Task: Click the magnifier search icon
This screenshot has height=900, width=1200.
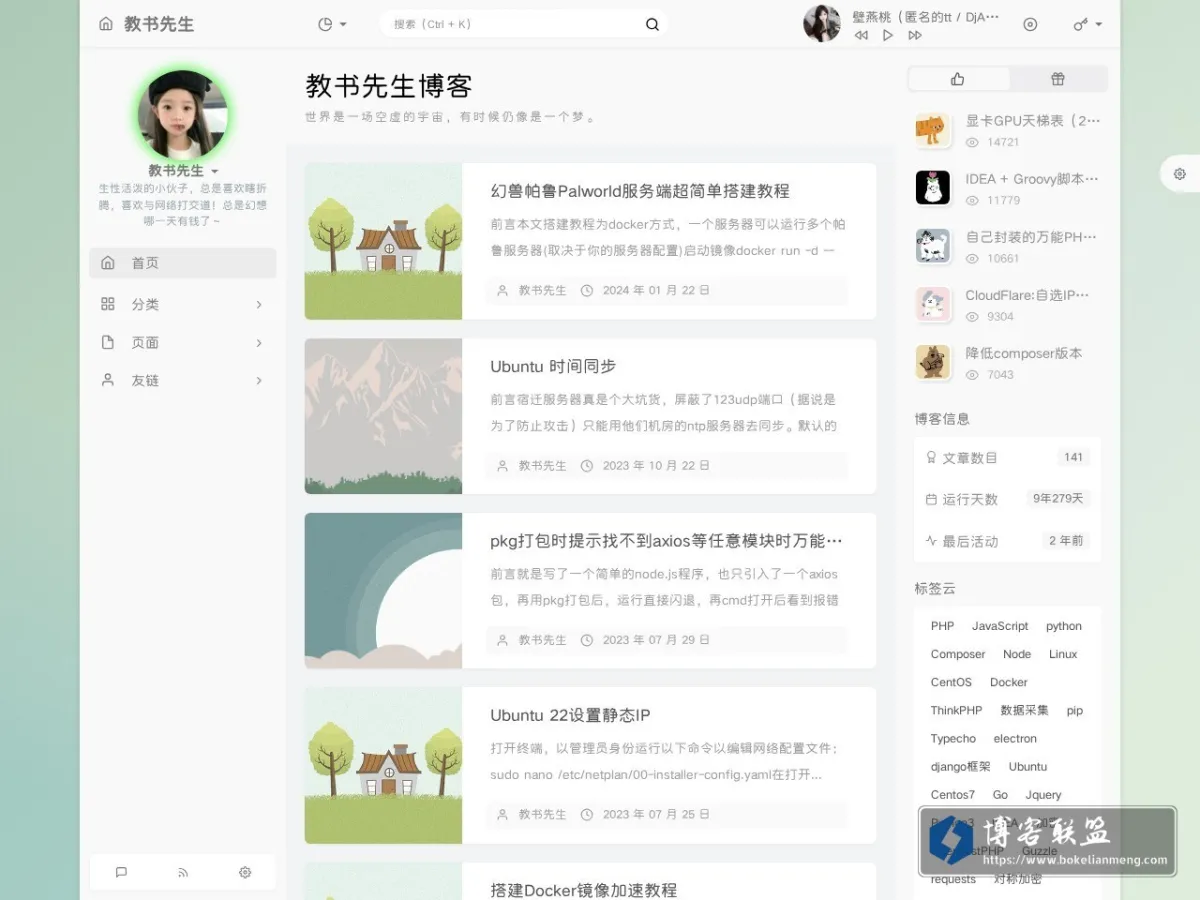Action: [652, 24]
